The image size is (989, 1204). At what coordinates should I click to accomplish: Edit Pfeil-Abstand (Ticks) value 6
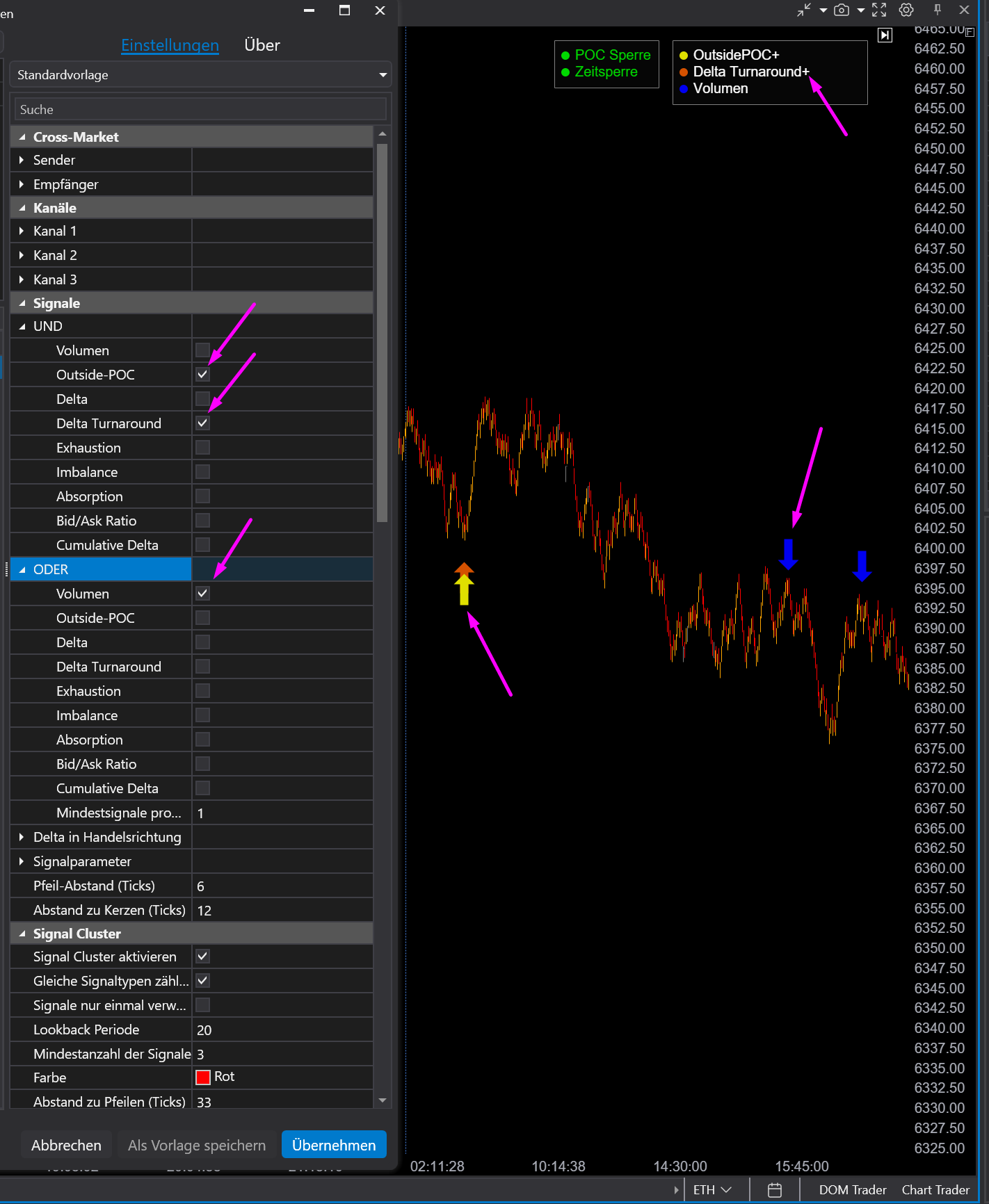click(x=282, y=886)
